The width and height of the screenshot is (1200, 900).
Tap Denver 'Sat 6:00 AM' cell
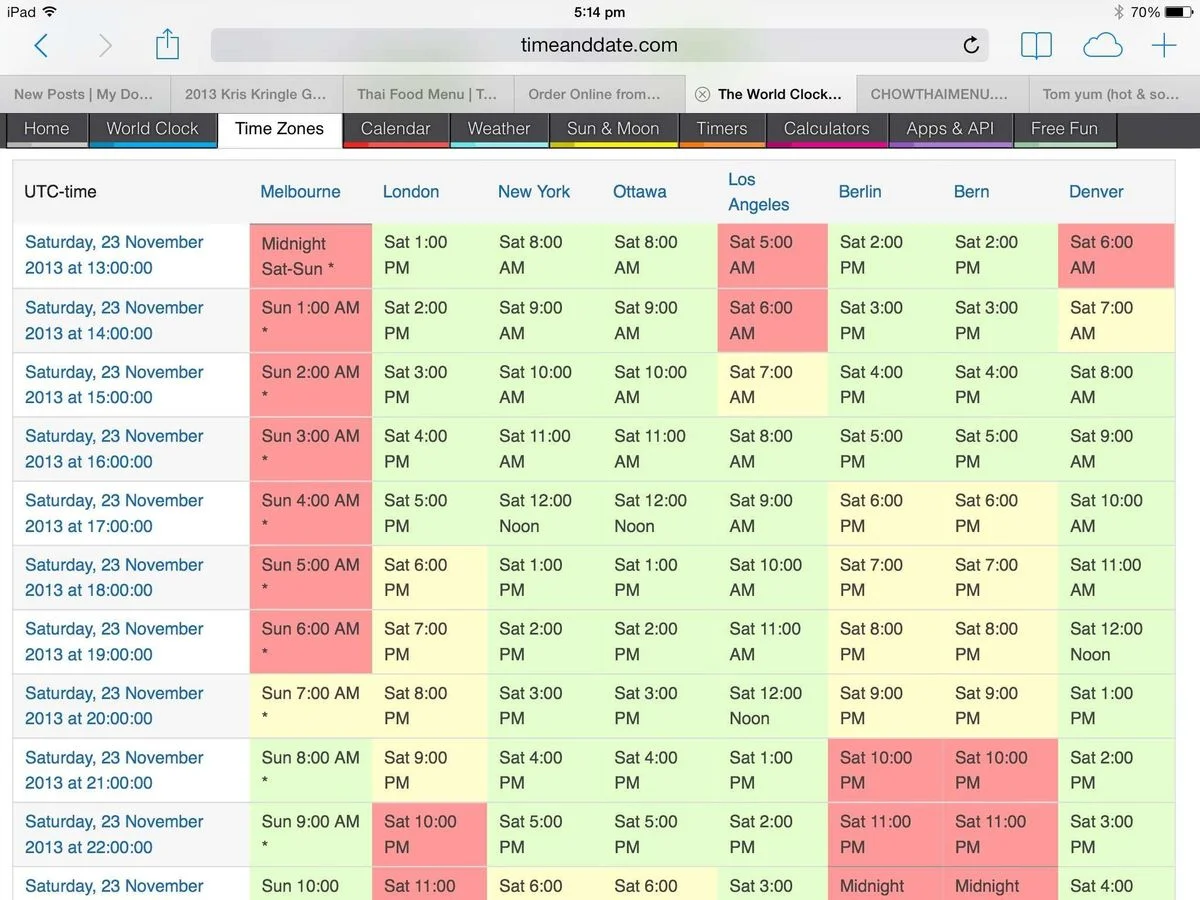(x=1116, y=256)
